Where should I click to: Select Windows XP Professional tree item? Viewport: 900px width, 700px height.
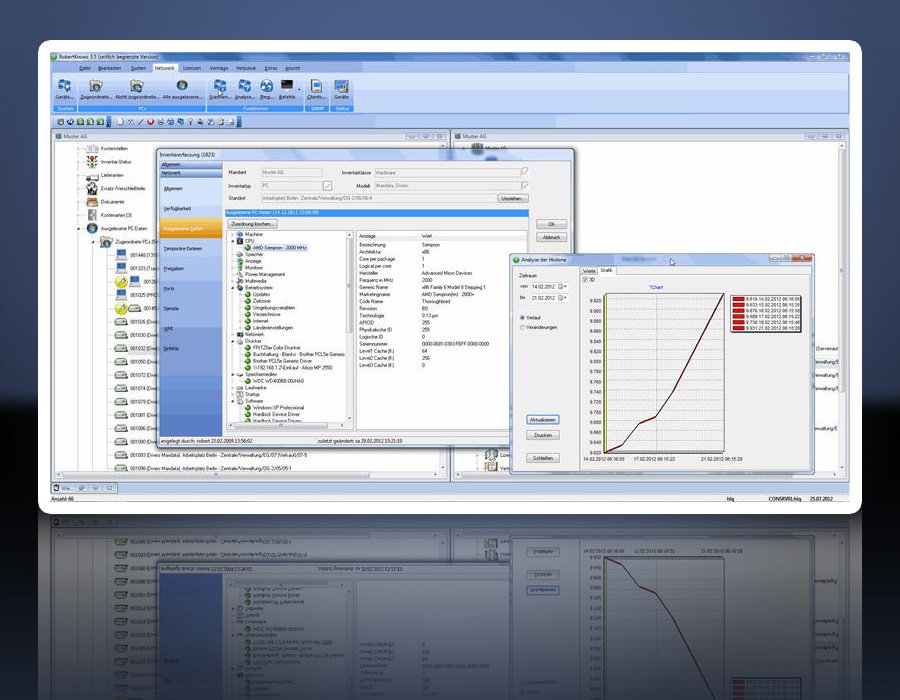[278, 407]
